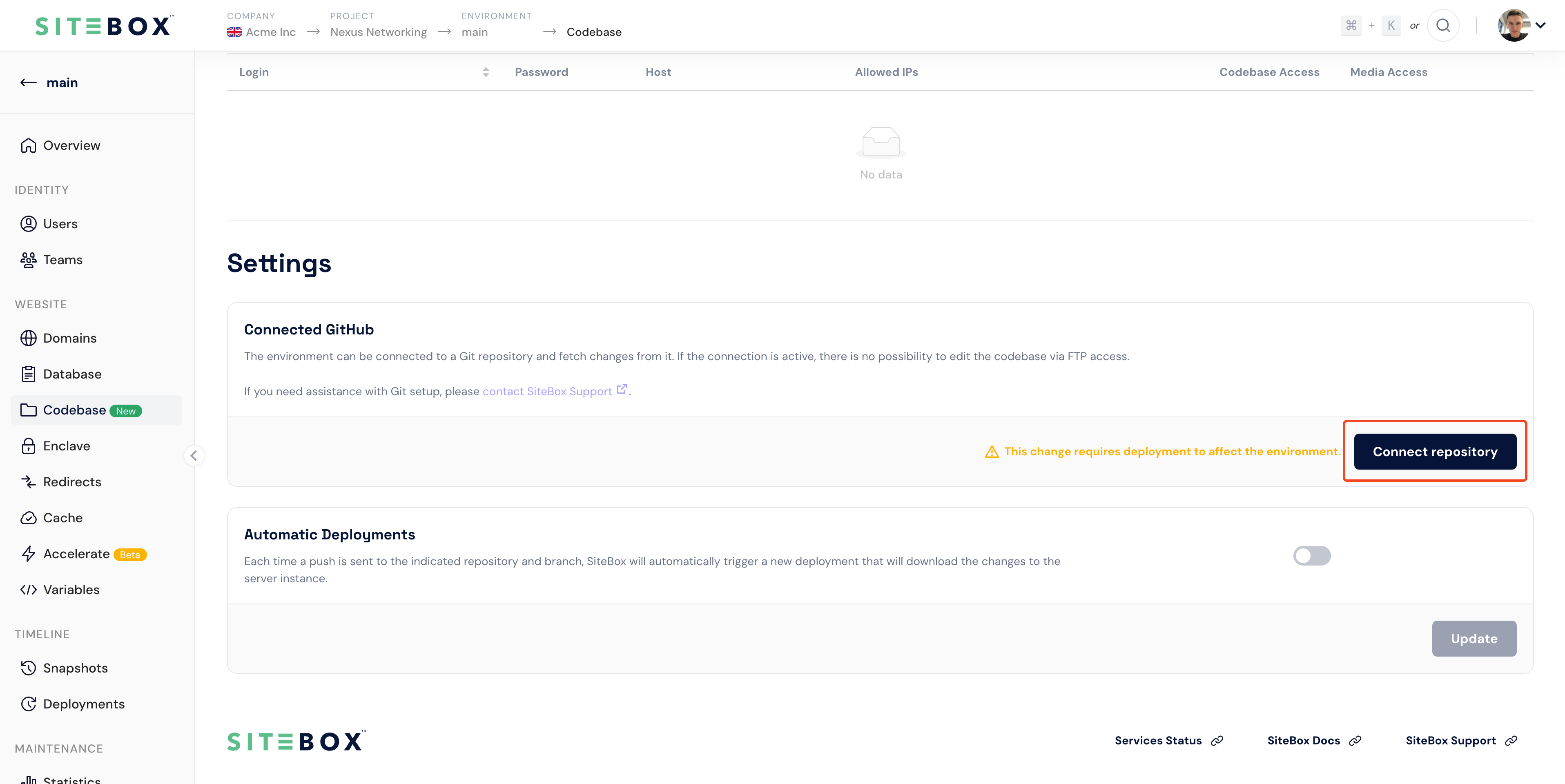Viewport: 1565px width, 784px height.
Task: Click link icon beside Services Status
Action: point(1217,741)
